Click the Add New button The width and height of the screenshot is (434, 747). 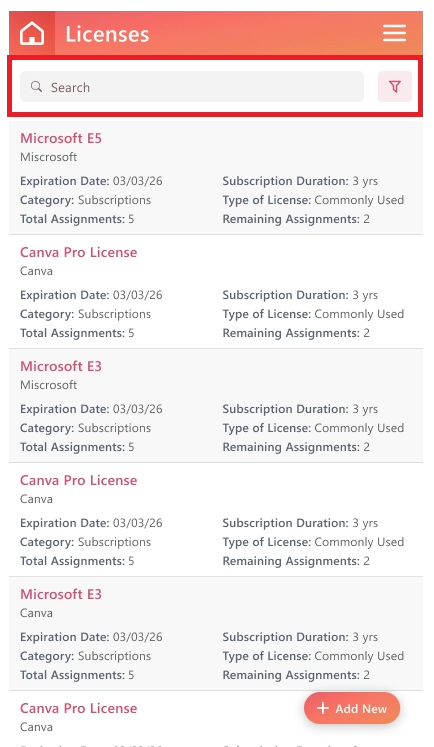click(352, 708)
